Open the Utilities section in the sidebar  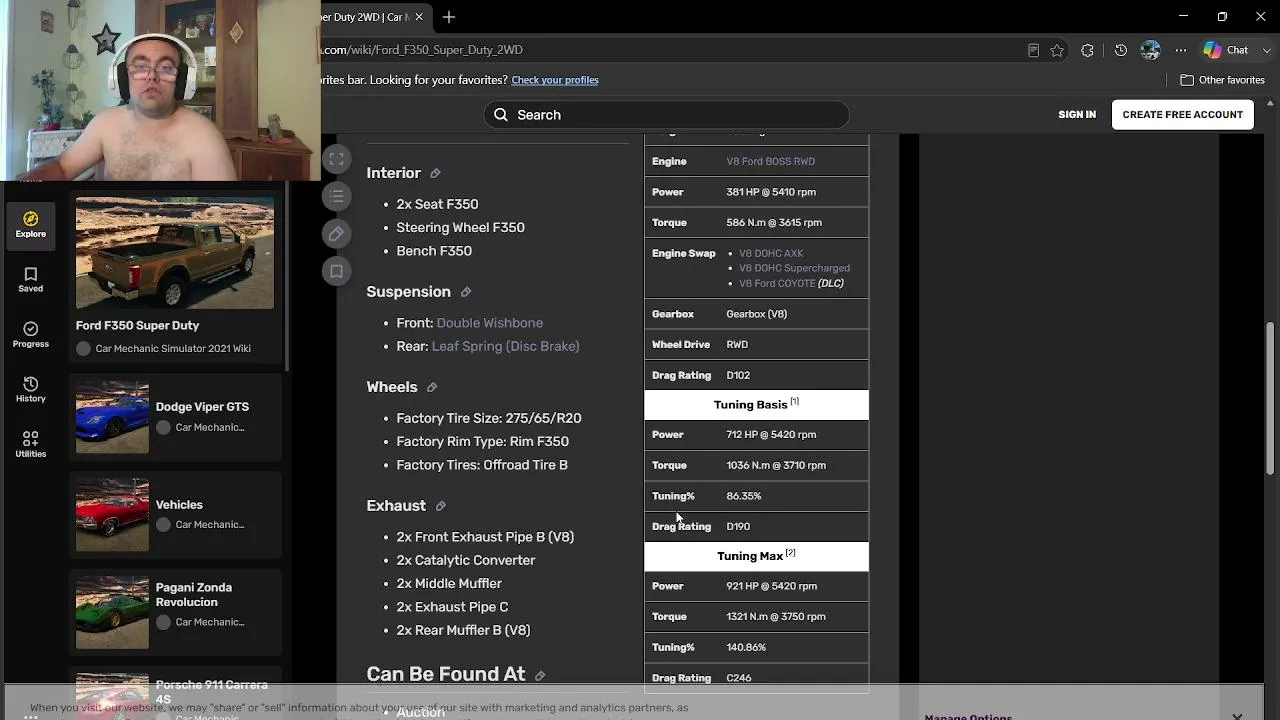[x=30, y=444]
